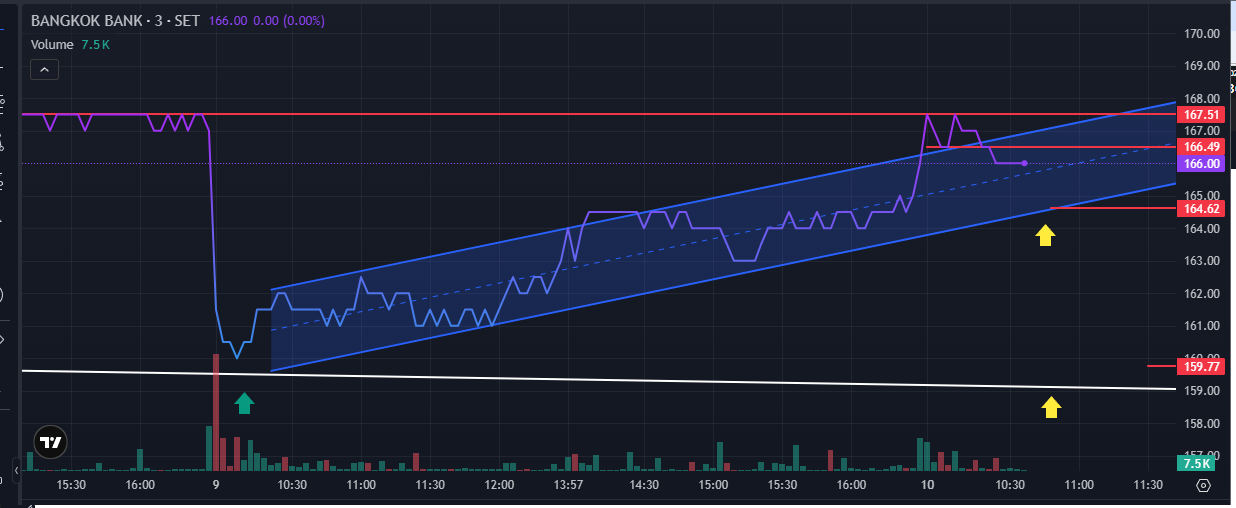Click the day 10 date marker

928,485
